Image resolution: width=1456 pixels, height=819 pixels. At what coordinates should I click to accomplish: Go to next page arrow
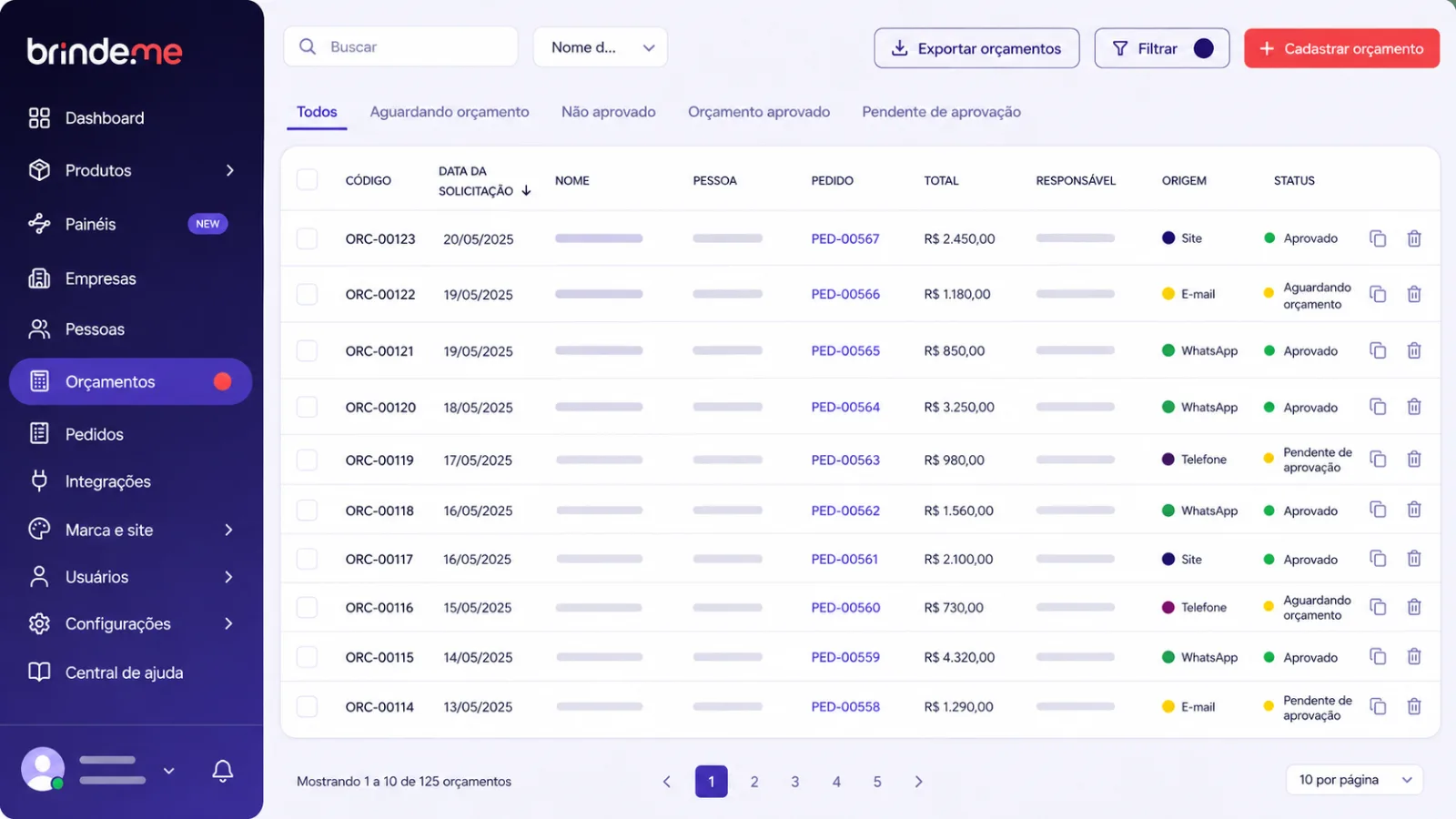pos(918,782)
